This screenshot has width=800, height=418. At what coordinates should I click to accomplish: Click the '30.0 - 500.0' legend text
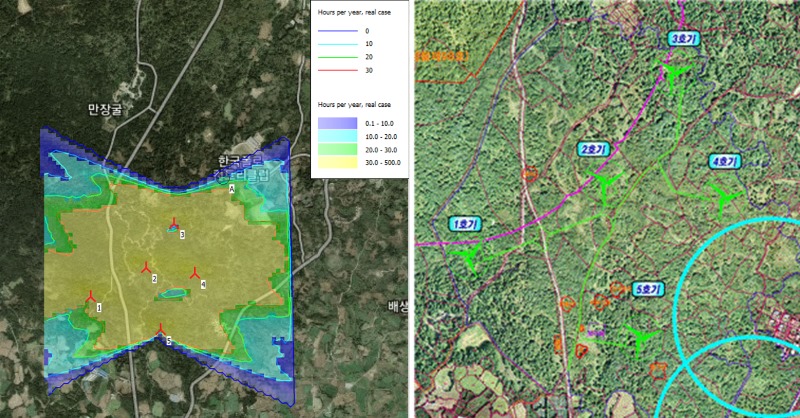383,163
